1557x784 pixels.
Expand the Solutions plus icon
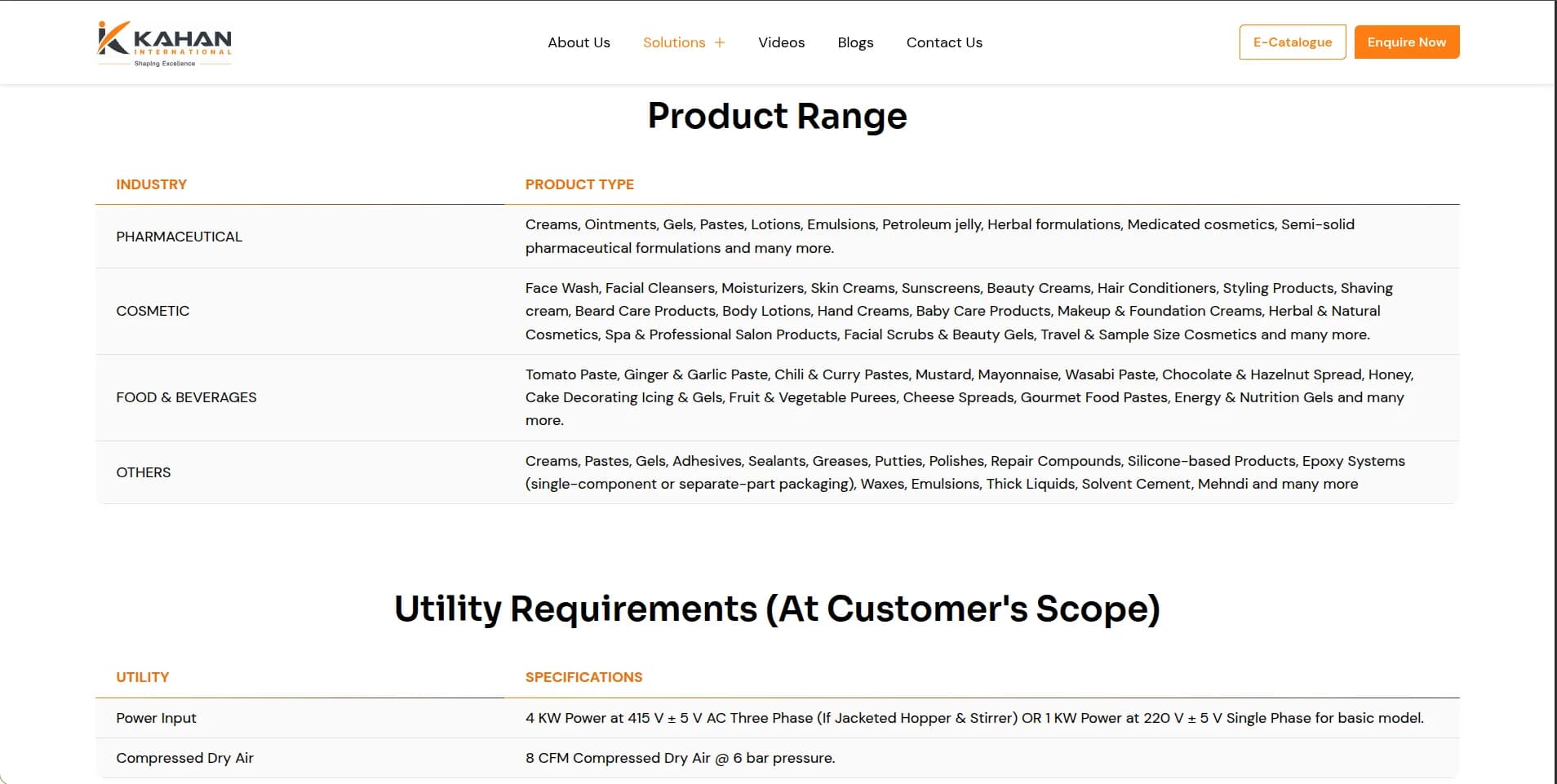720,42
